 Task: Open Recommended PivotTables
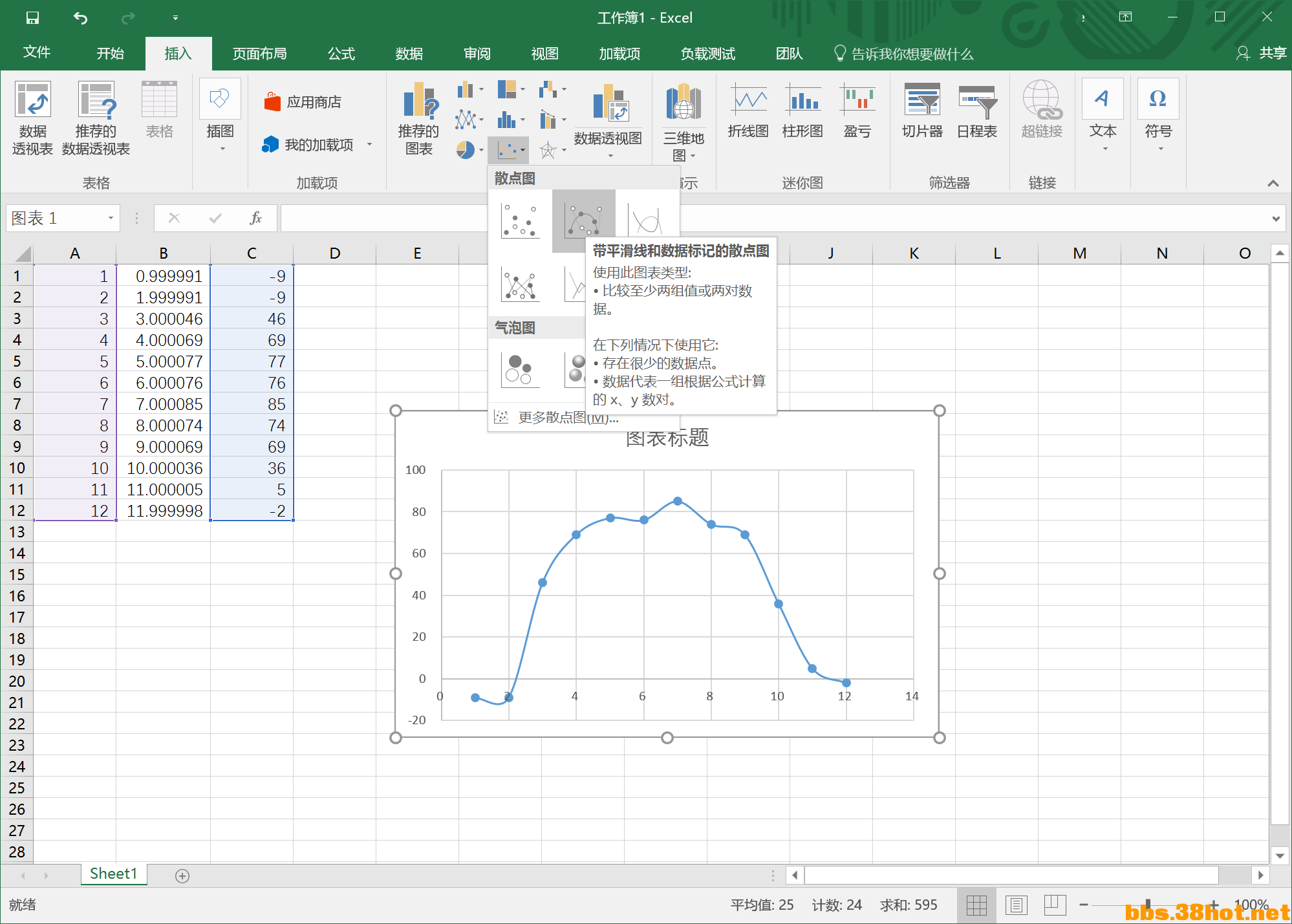pyautogui.click(x=96, y=118)
